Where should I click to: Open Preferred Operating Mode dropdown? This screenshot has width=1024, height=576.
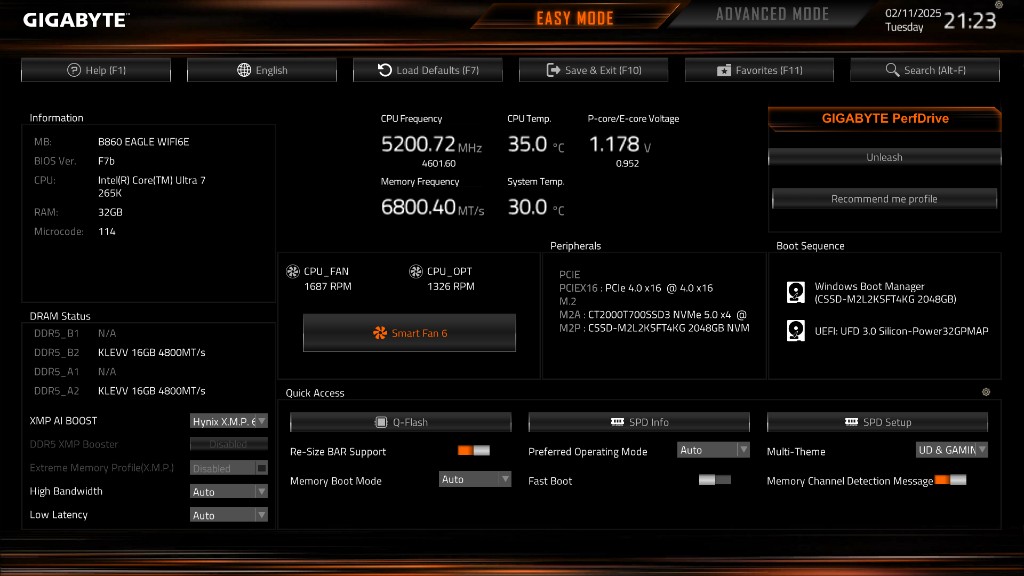click(x=713, y=450)
